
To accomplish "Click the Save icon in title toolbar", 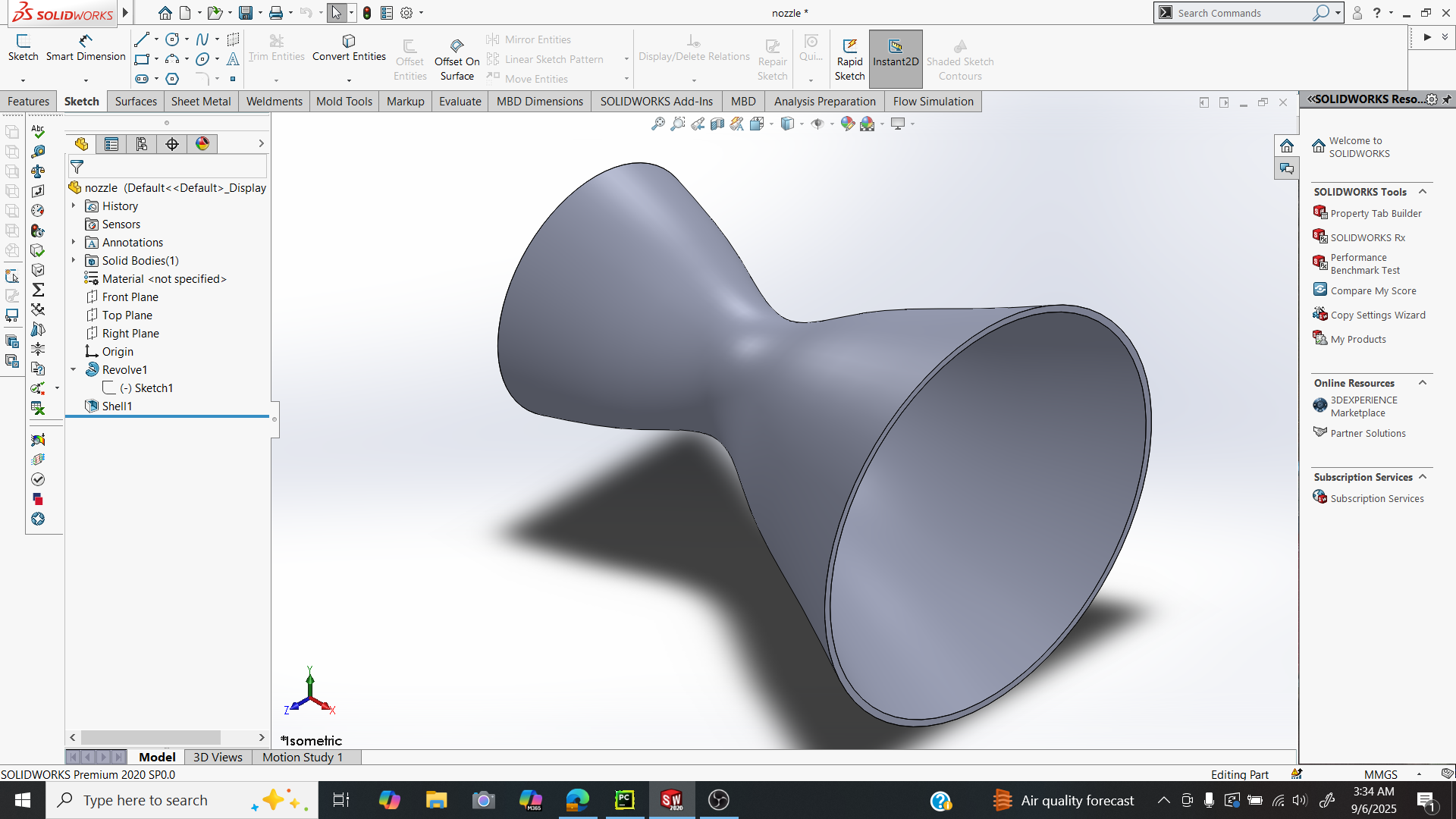I will [246, 13].
